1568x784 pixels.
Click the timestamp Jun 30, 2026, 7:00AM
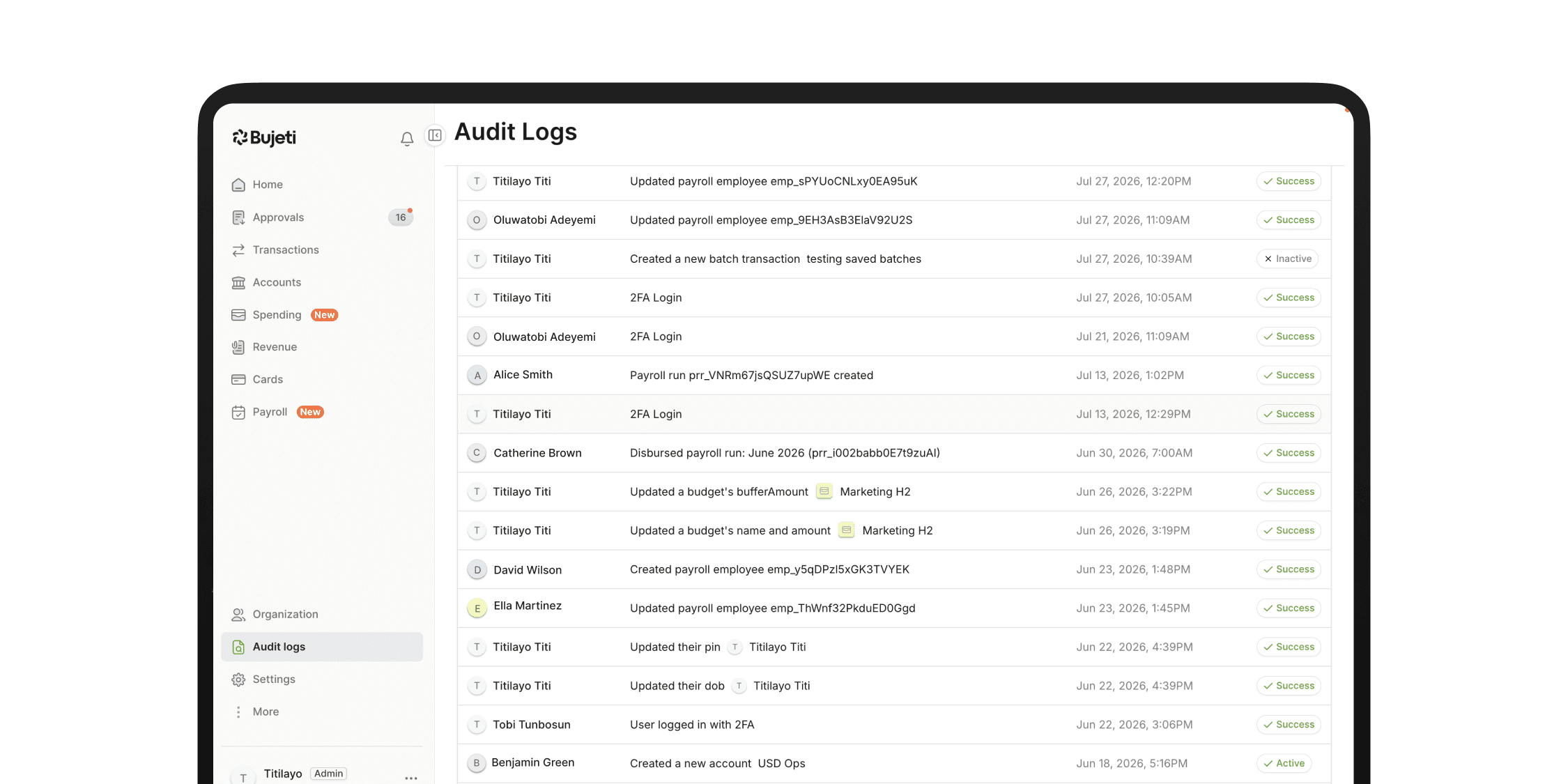click(1134, 453)
